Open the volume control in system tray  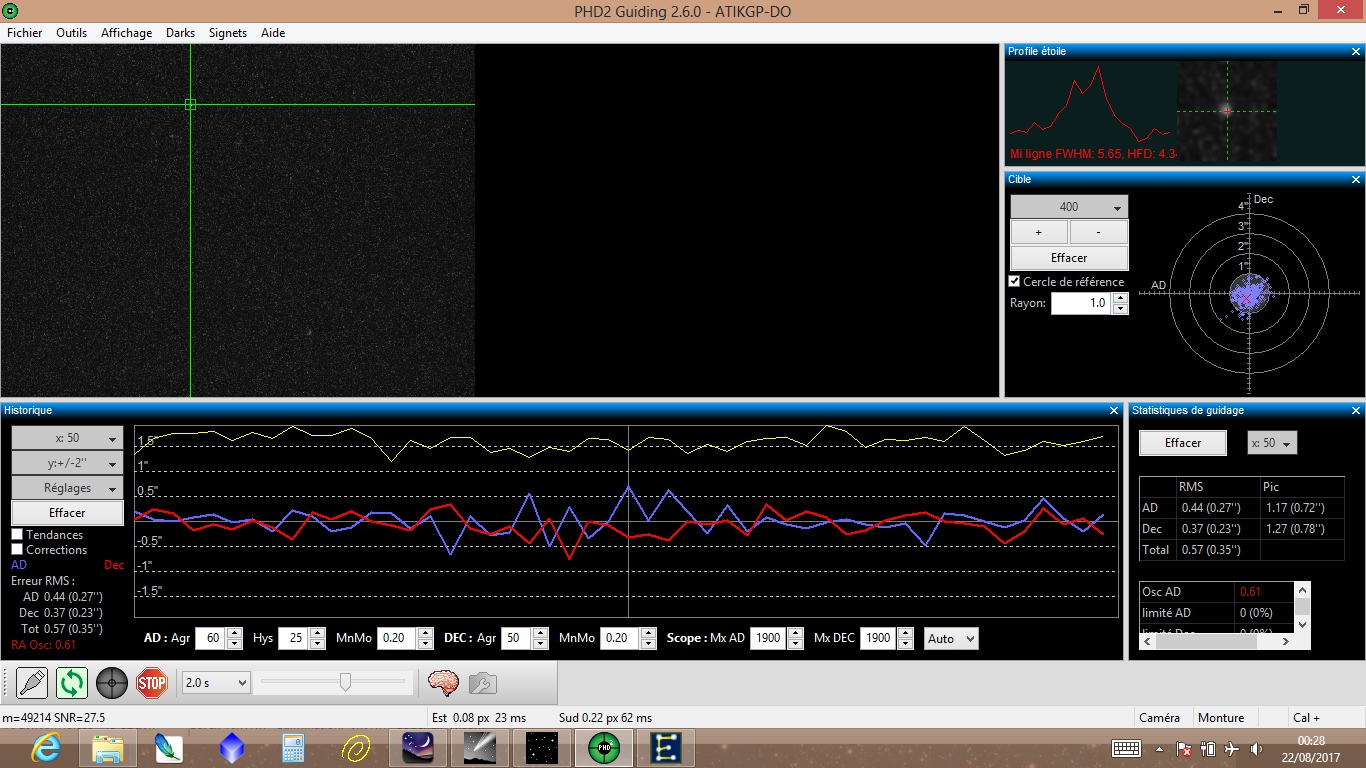pyautogui.click(x=1255, y=749)
